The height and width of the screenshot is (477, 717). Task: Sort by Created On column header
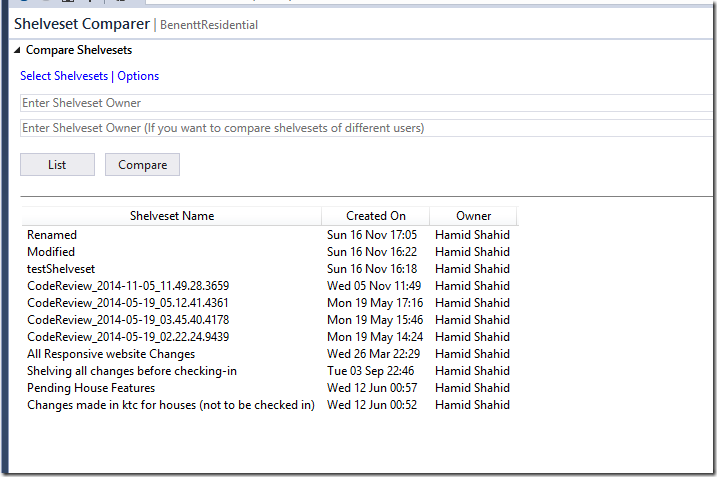point(375,215)
